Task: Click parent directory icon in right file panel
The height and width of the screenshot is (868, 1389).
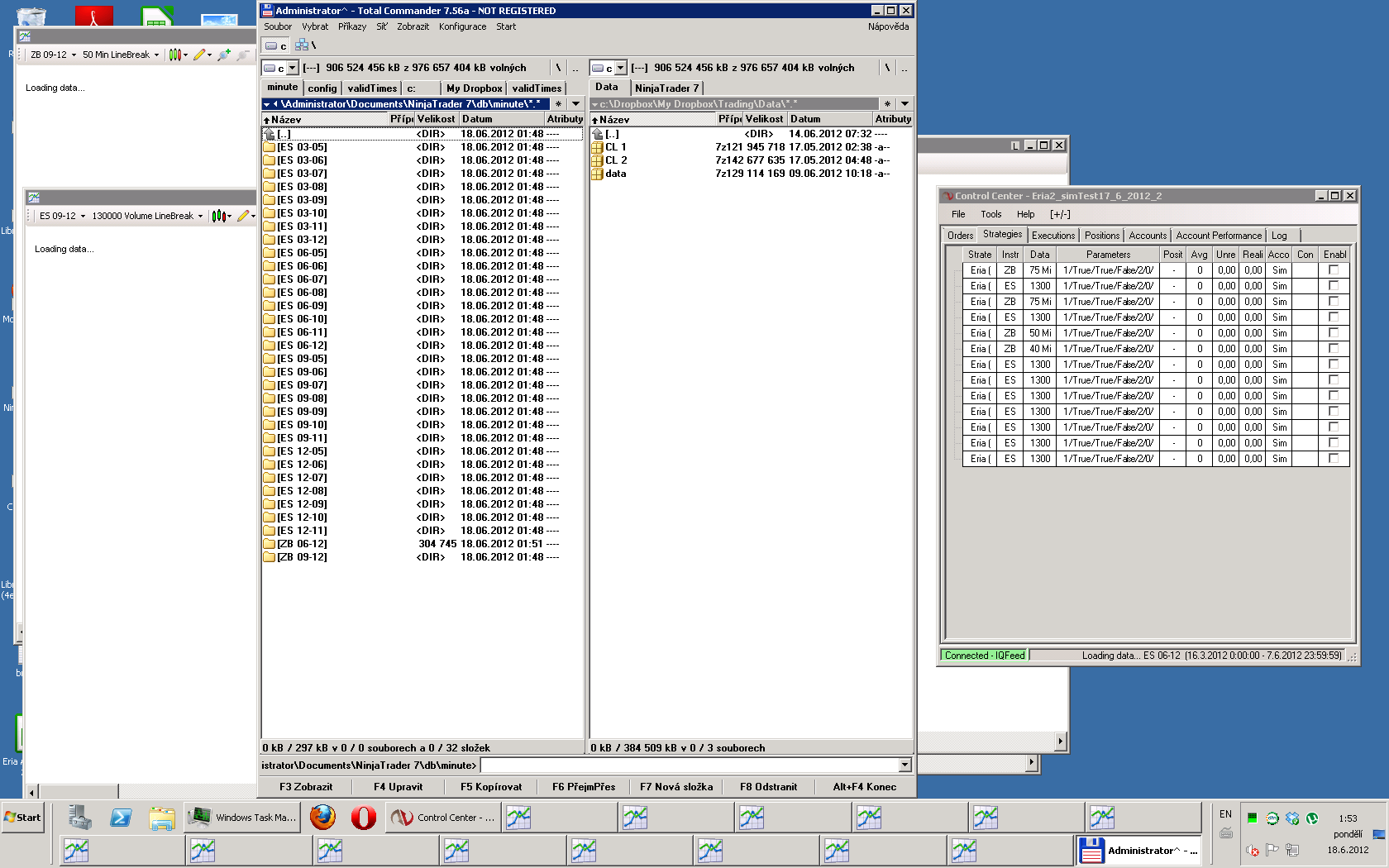Action: [x=597, y=134]
